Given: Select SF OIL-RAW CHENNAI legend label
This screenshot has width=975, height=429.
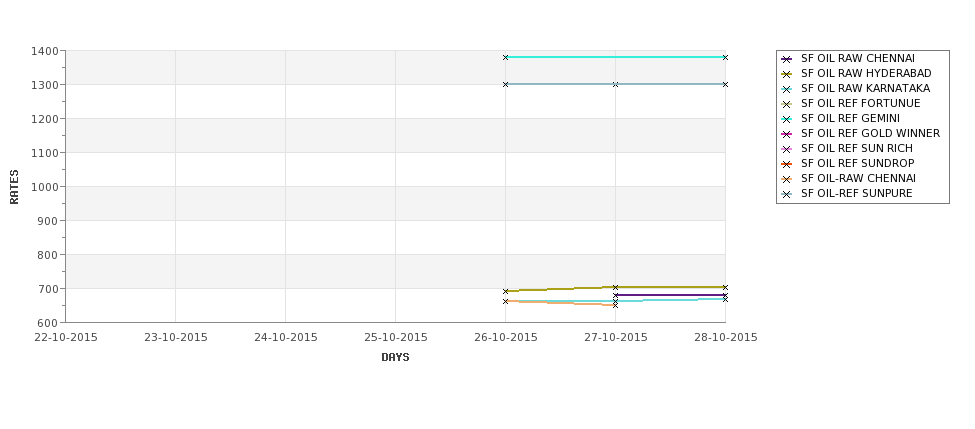Looking at the screenshot, I should coord(858,178).
